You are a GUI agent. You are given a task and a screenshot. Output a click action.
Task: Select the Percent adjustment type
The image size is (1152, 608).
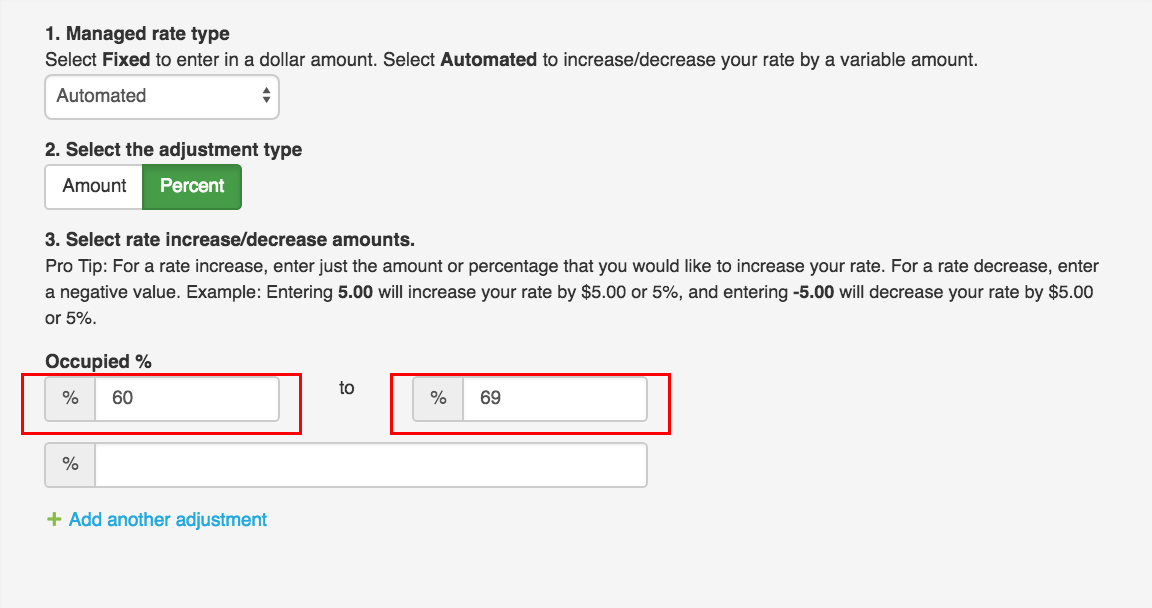point(192,186)
